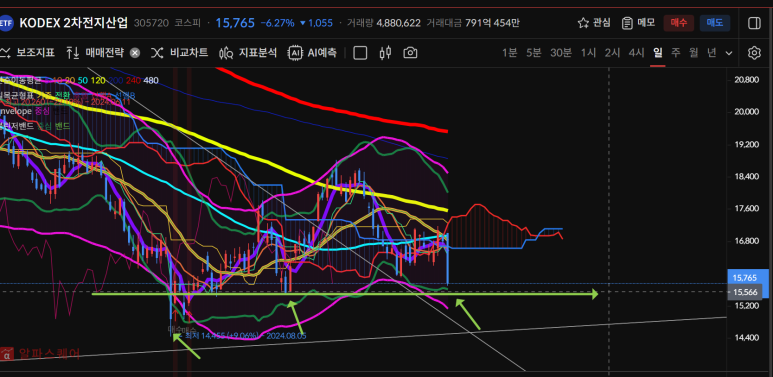
Task: Click the 18,400 price axis label
Action: coord(745,176)
